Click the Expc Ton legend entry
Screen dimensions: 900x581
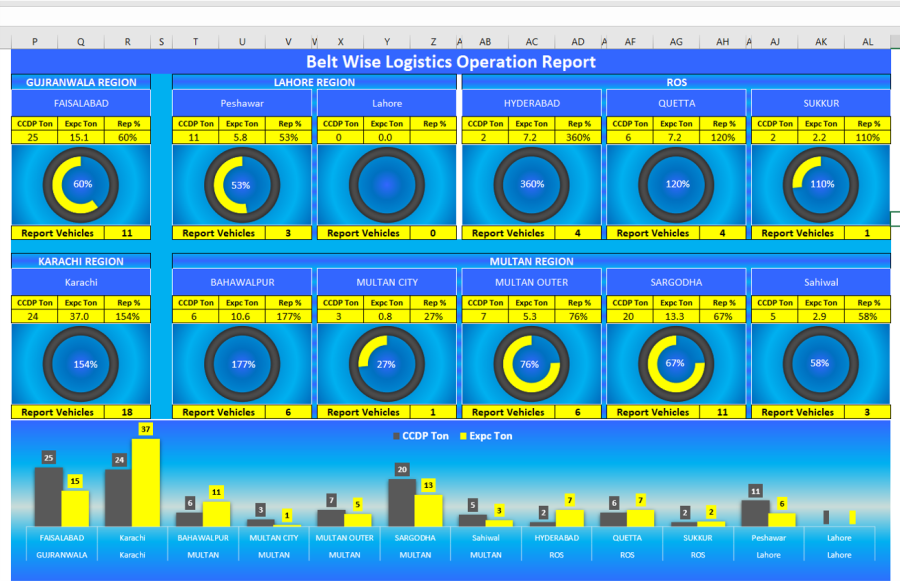pyautogui.click(x=486, y=436)
